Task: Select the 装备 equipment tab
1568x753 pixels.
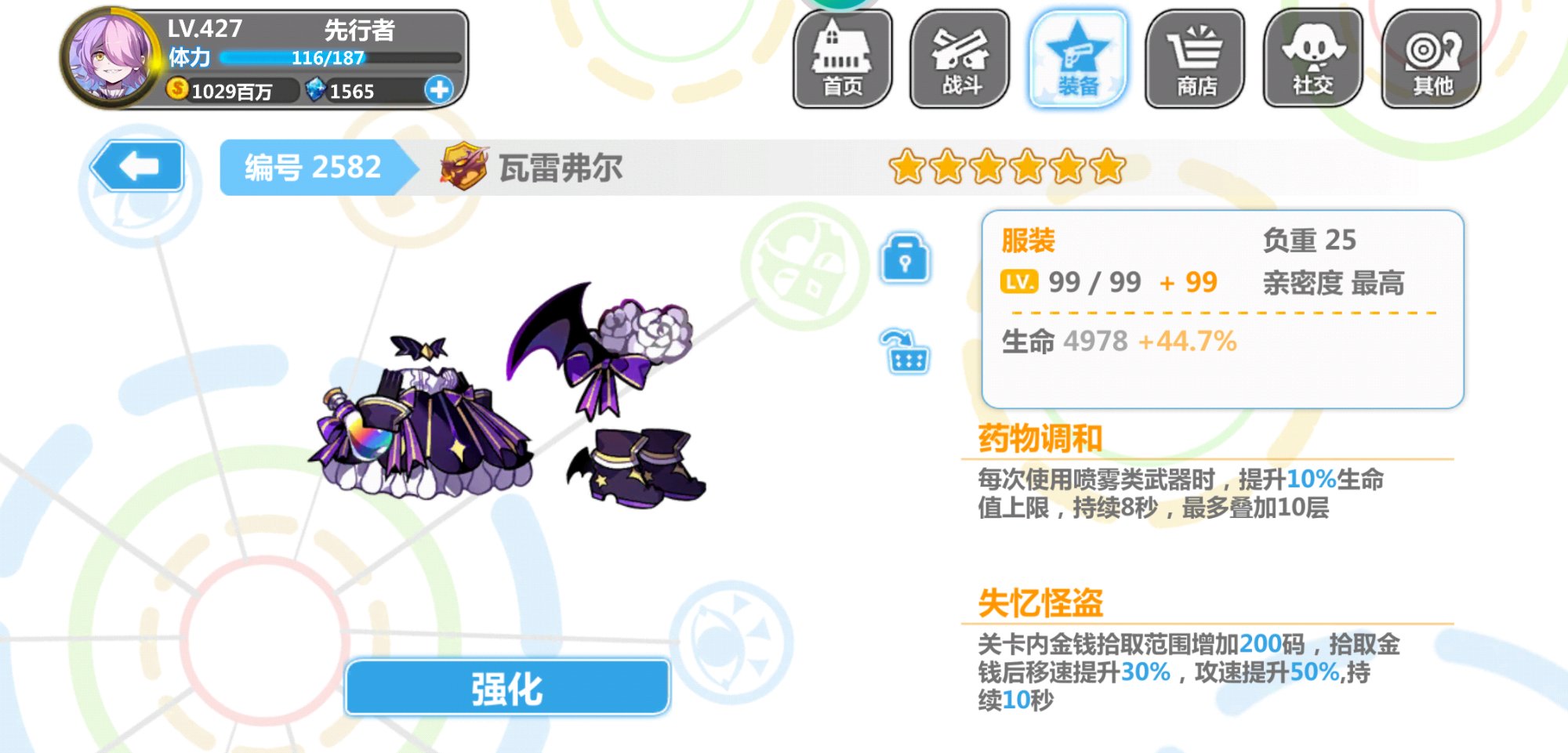Action: [x=1078, y=59]
